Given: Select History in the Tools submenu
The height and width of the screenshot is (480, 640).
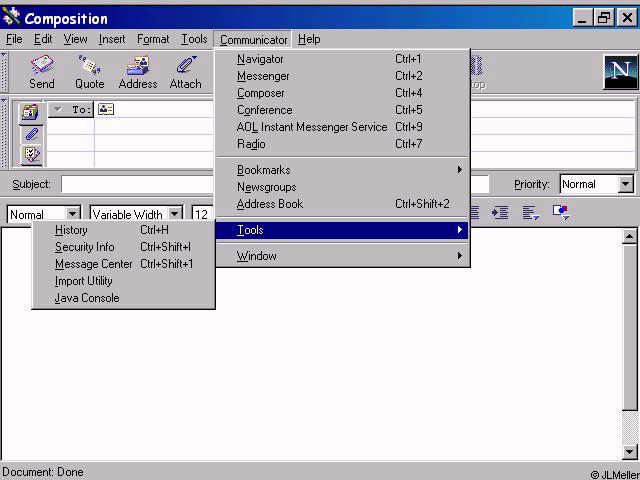Looking at the screenshot, I should pos(123,230).
